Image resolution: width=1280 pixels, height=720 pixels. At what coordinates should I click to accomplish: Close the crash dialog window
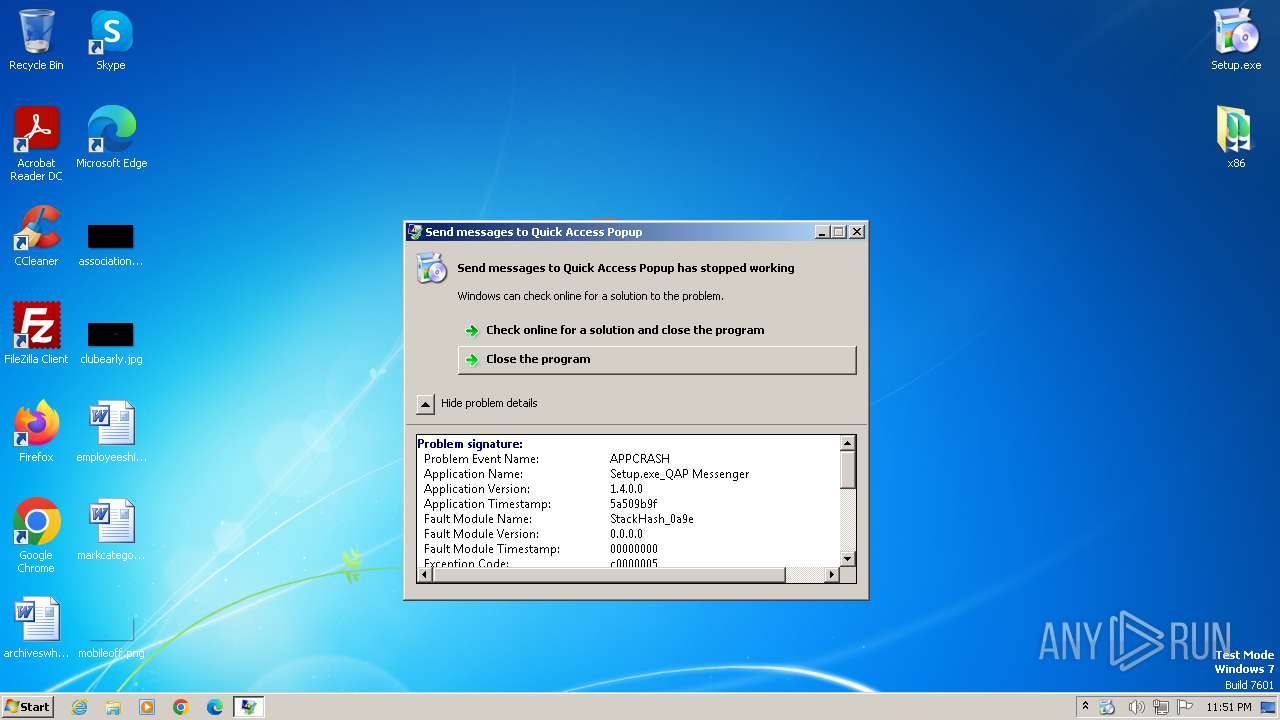(x=856, y=231)
